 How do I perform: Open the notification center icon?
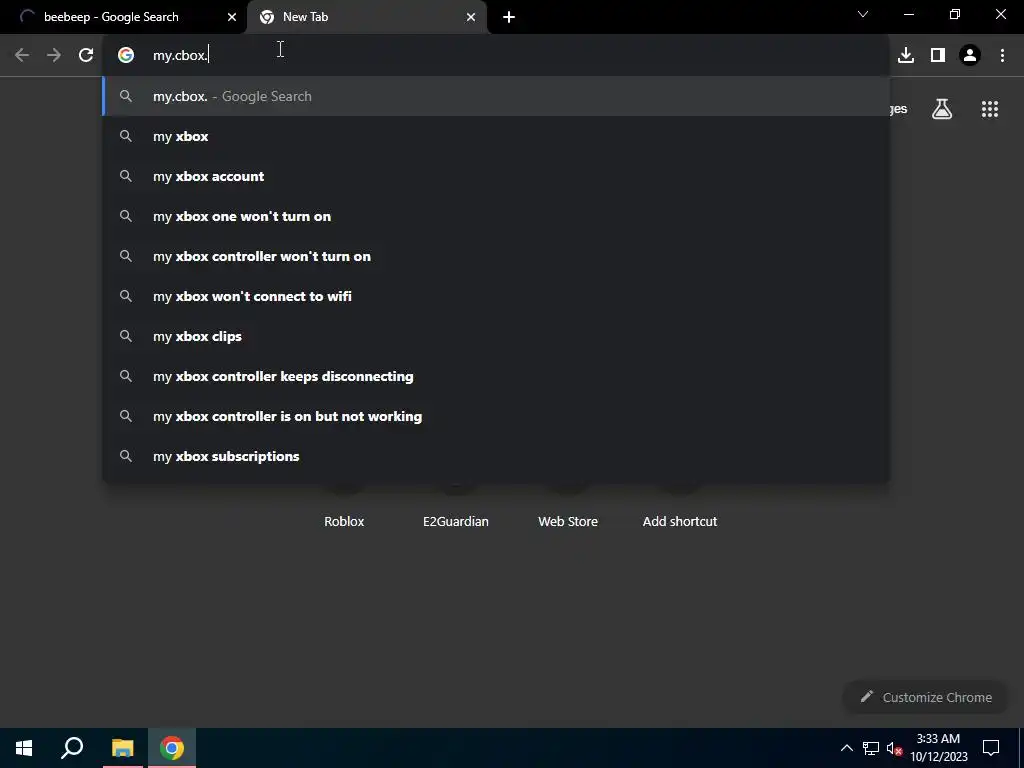pyautogui.click(x=991, y=748)
